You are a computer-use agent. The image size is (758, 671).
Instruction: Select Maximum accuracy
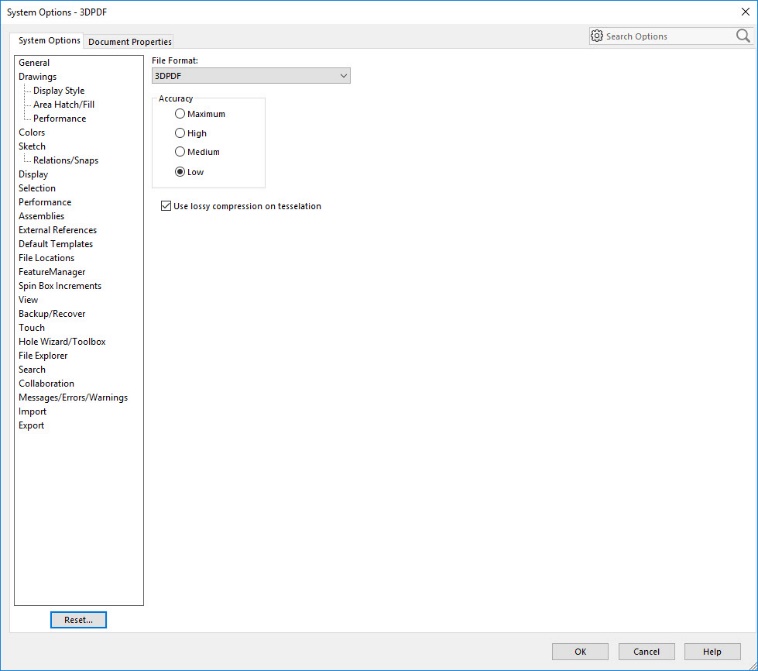(180, 114)
